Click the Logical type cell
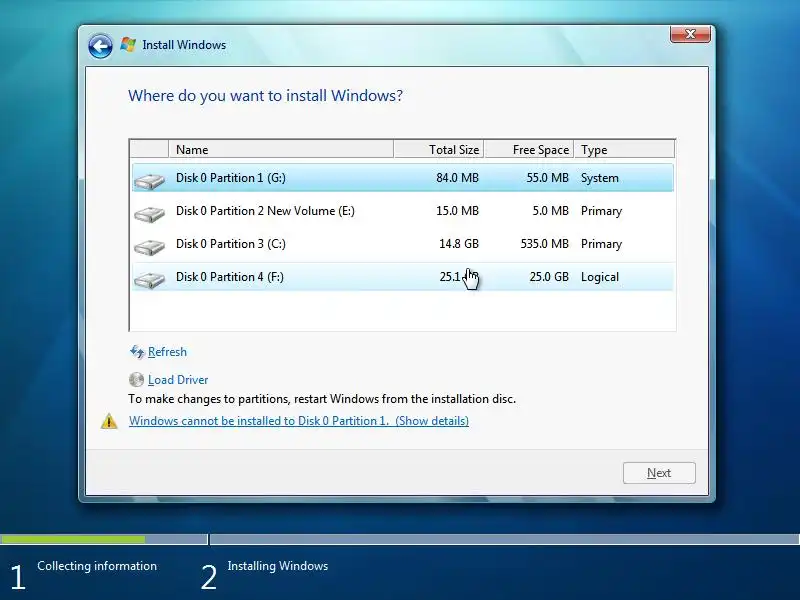 pos(599,277)
